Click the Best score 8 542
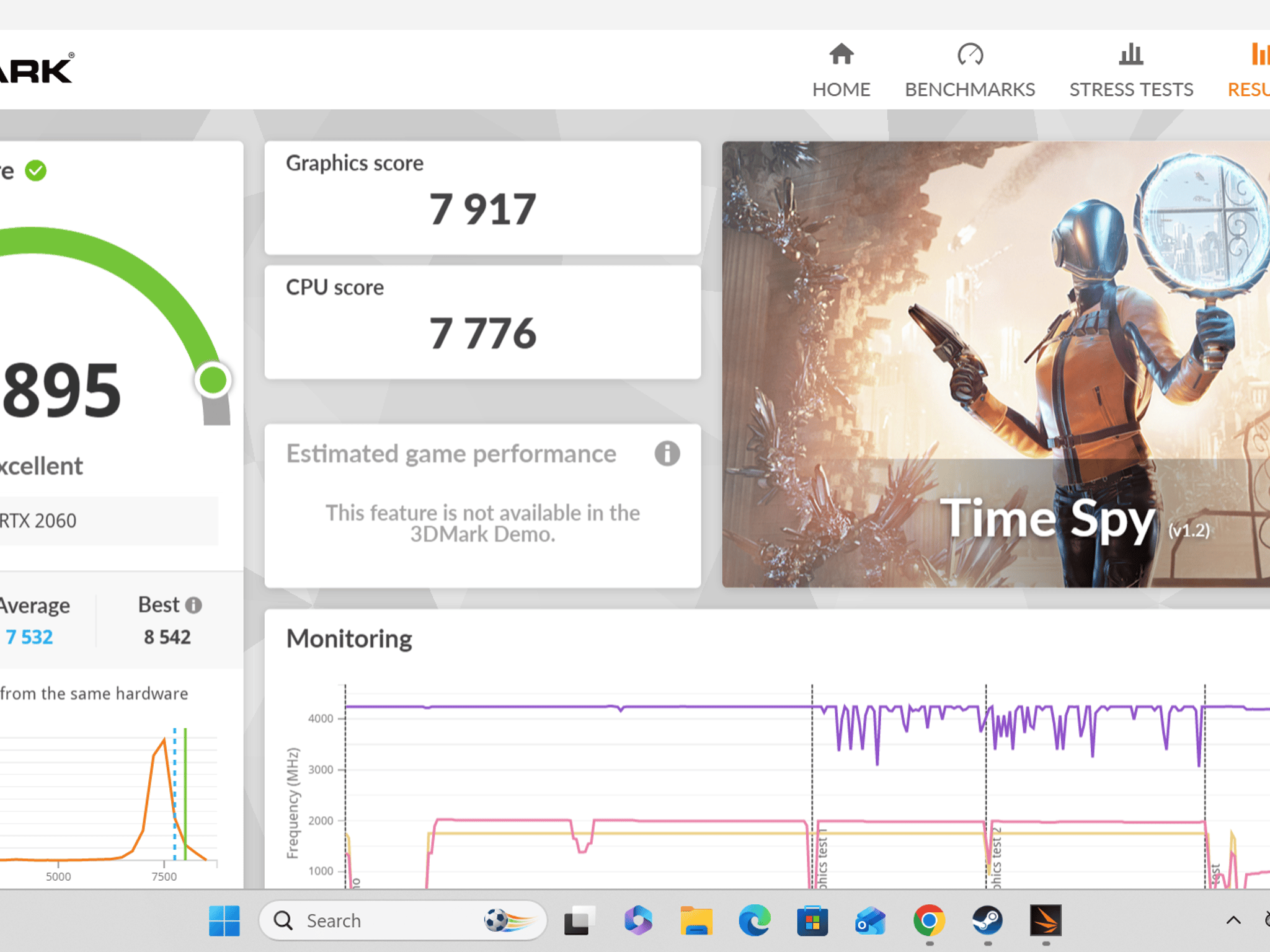 coord(167,637)
